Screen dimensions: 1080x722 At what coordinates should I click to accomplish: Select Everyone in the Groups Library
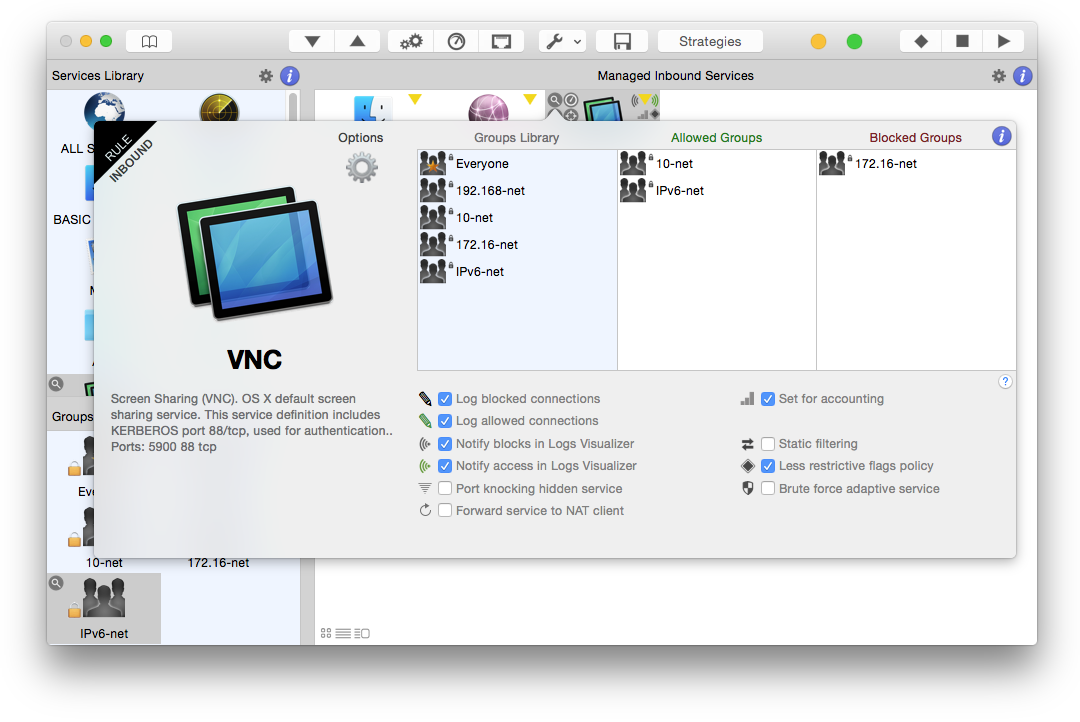(482, 164)
